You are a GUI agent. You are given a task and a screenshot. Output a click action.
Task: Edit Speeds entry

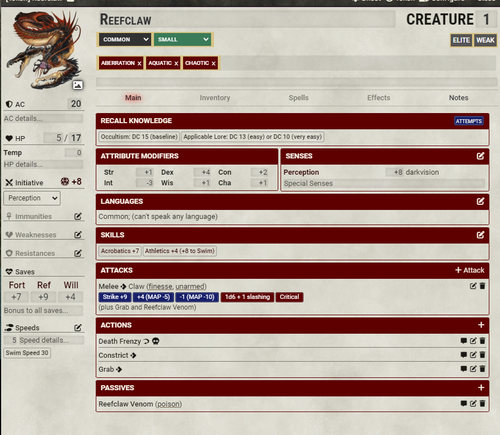pos(78,328)
